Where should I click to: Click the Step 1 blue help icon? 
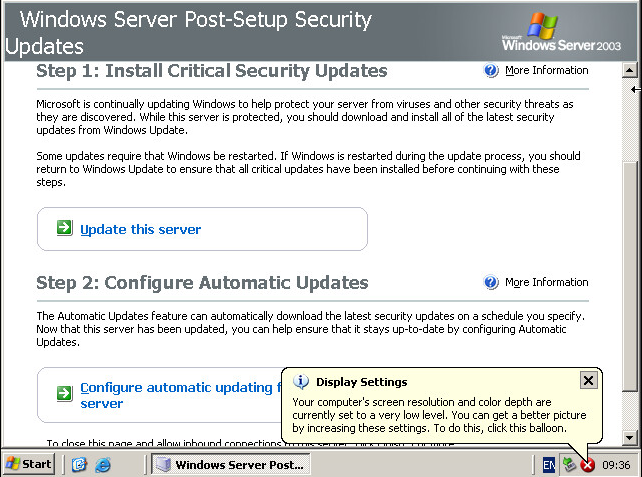[x=491, y=71]
